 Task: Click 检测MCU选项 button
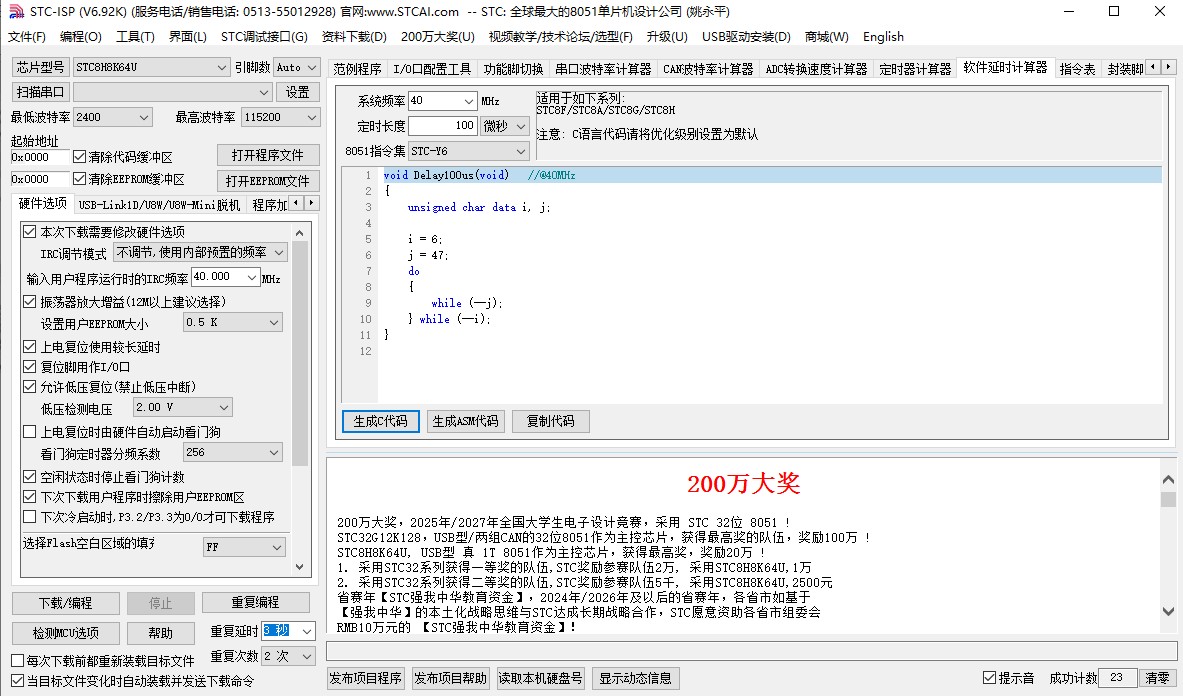(x=66, y=633)
